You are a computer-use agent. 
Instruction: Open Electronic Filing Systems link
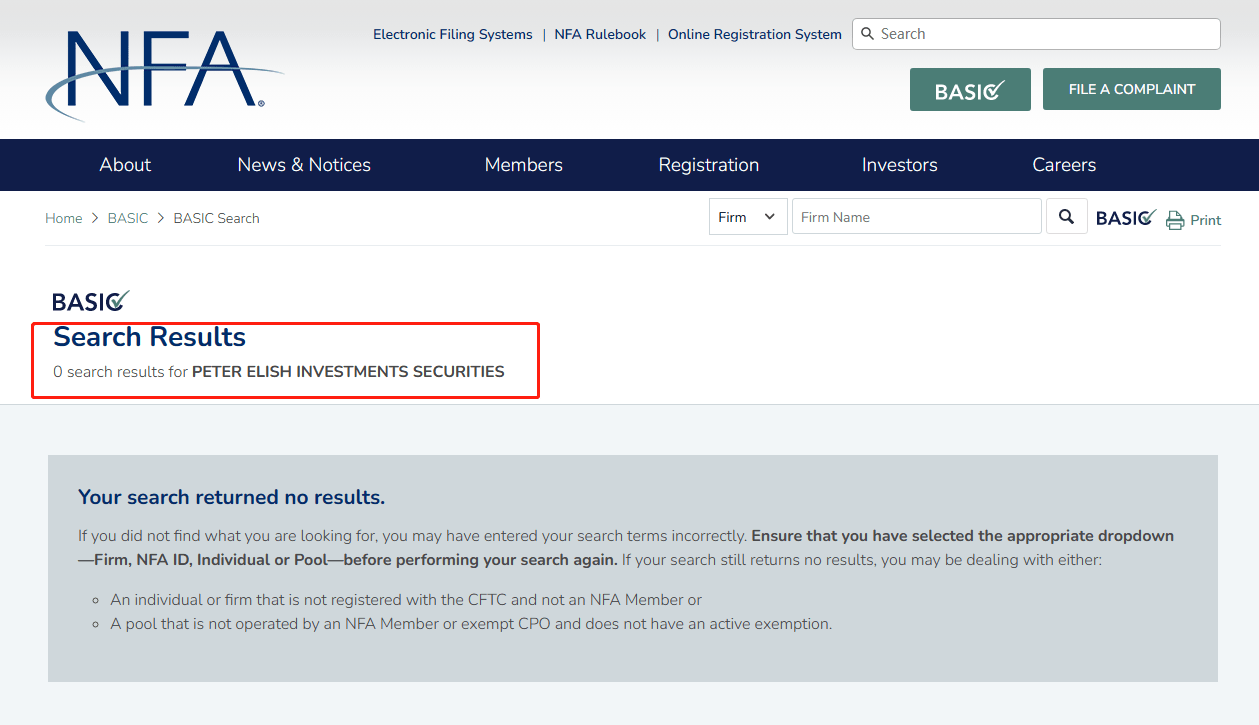(x=452, y=34)
